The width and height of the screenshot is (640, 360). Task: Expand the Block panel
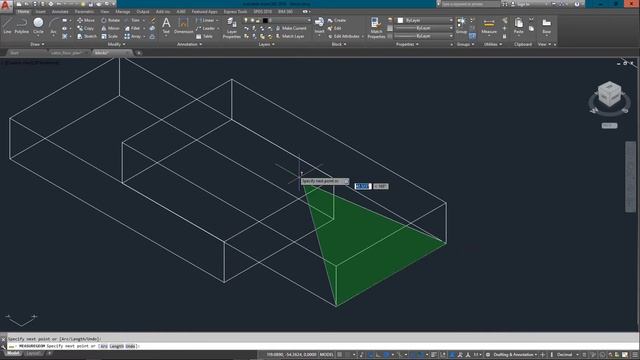[x=339, y=44]
